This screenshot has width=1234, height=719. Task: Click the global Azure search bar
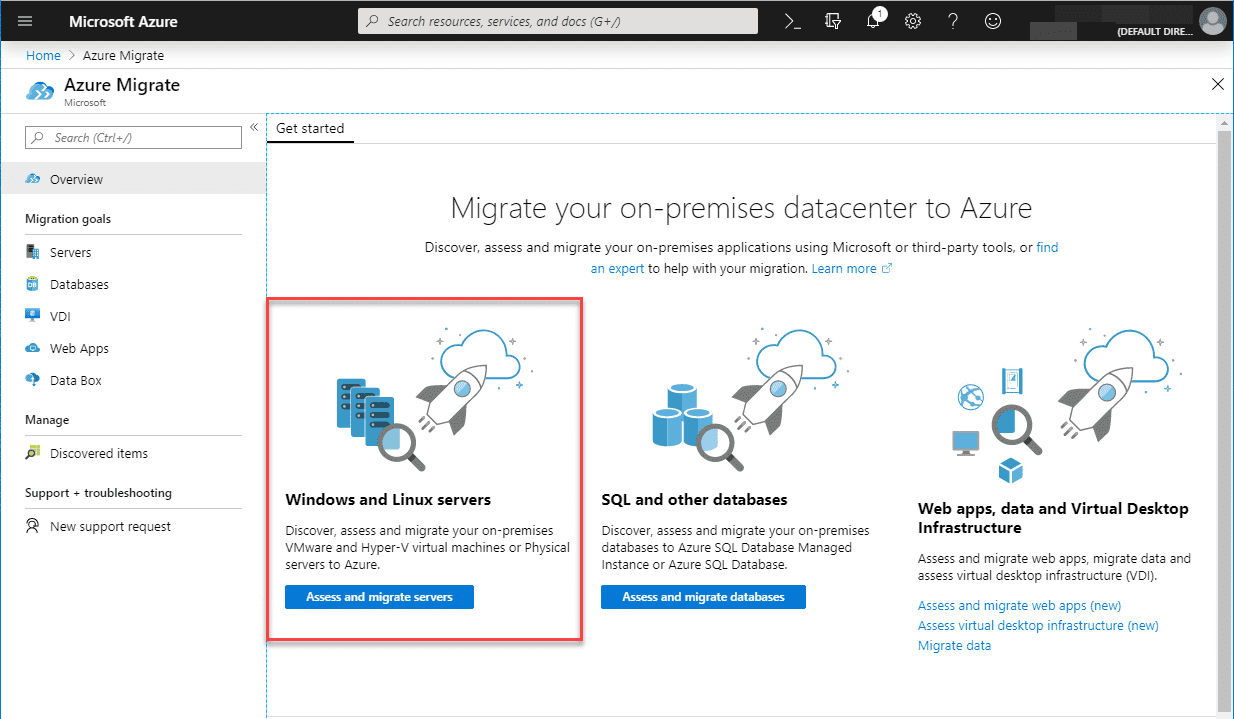click(x=557, y=20)
